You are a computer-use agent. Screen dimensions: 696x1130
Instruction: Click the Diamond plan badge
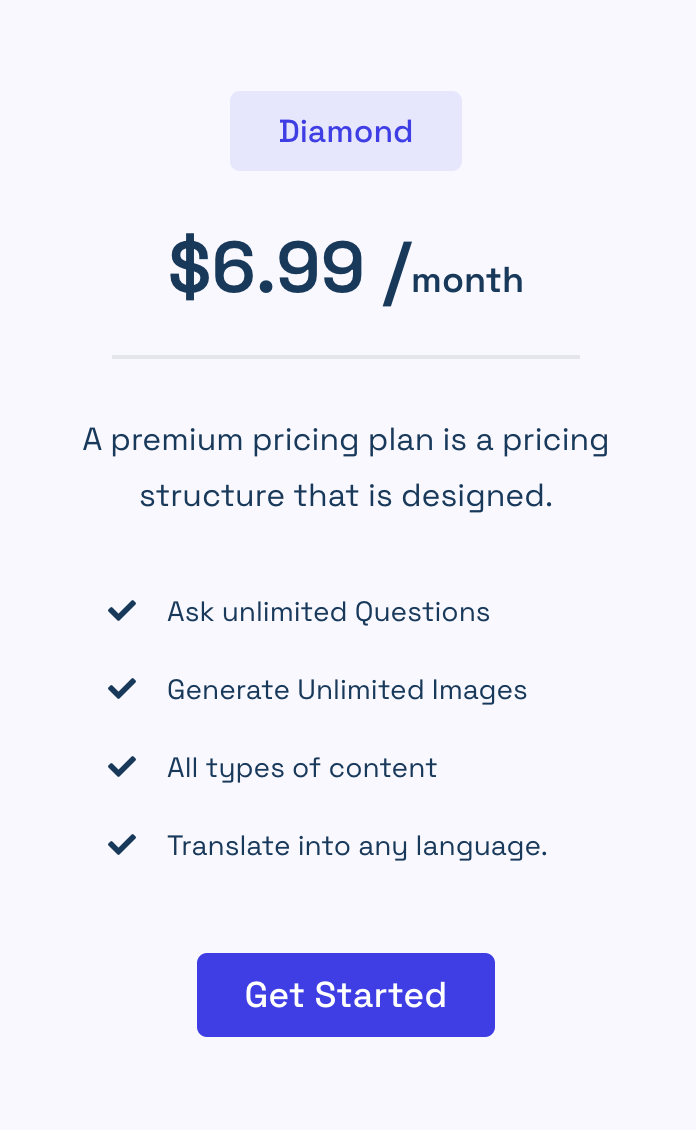(x=346, y=131)
